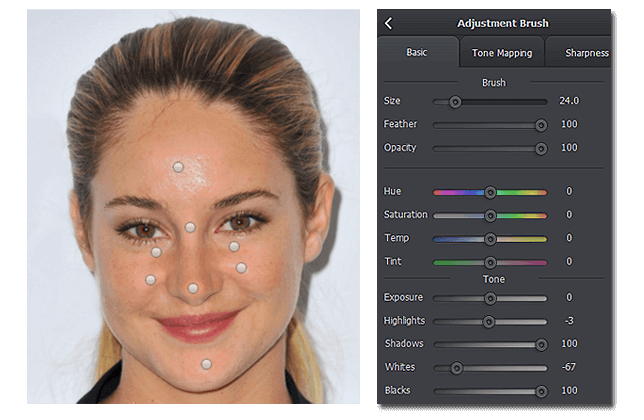Select the brush pin between the eyes
Image resolution: width=644 pixels, height=420 pixels.
pos(190,227)
